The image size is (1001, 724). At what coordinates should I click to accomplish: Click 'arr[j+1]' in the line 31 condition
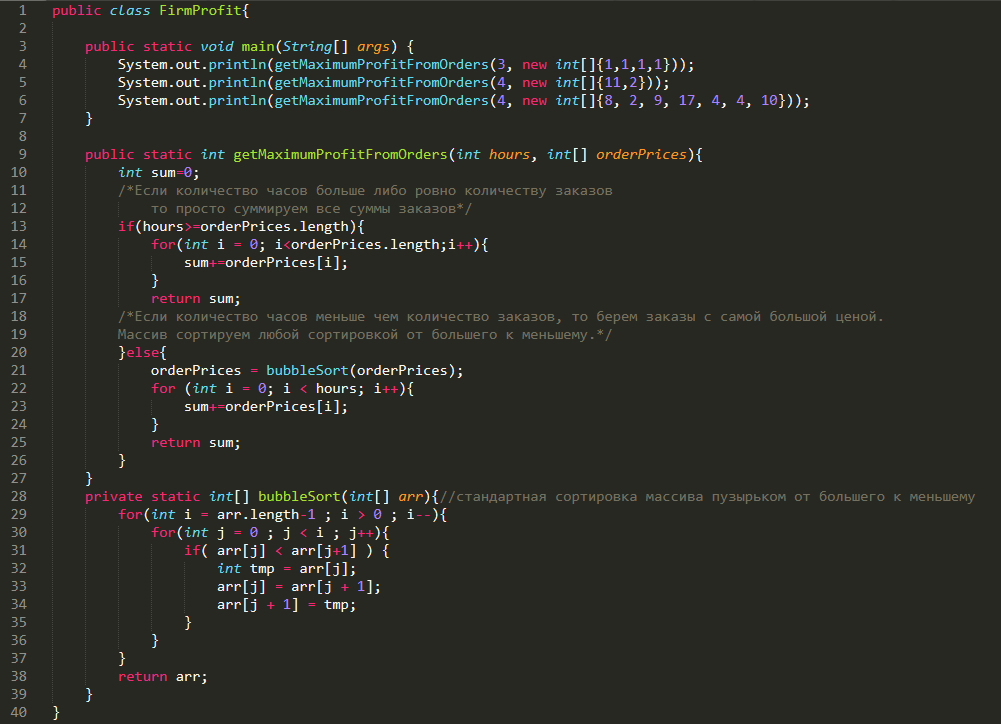pos(324,550)
